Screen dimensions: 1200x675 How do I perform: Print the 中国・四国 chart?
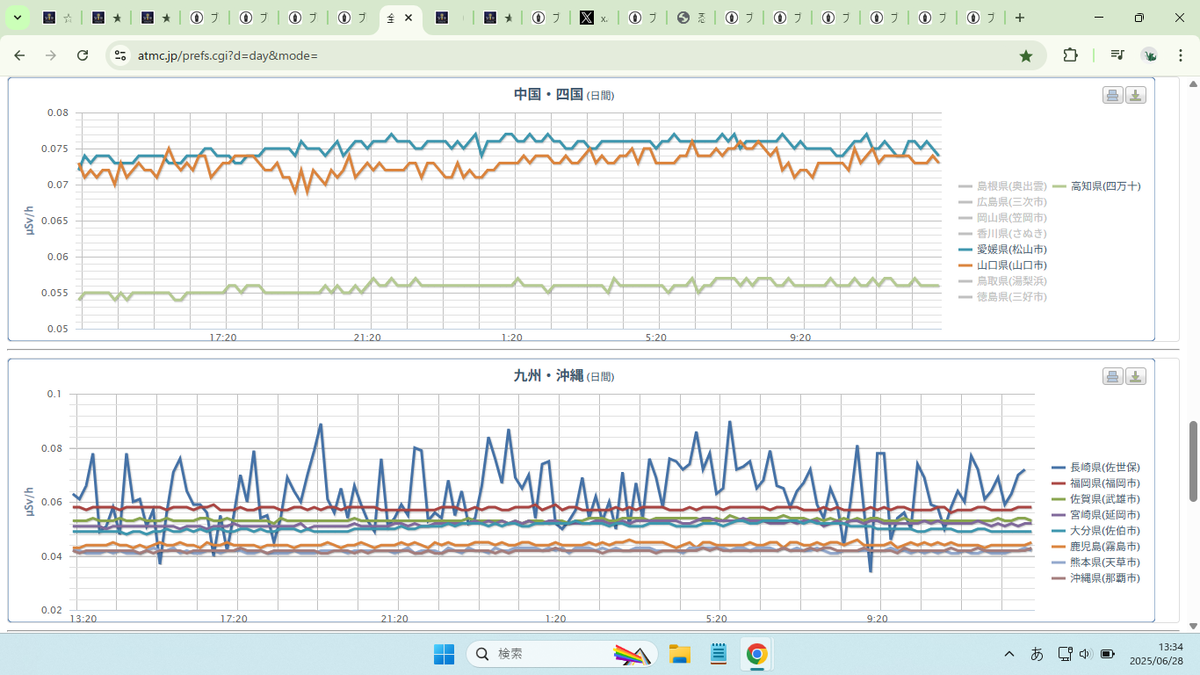tap(1113, 95)
